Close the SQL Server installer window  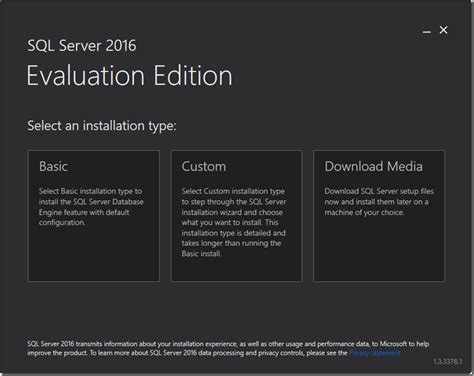tap(443, 30)
